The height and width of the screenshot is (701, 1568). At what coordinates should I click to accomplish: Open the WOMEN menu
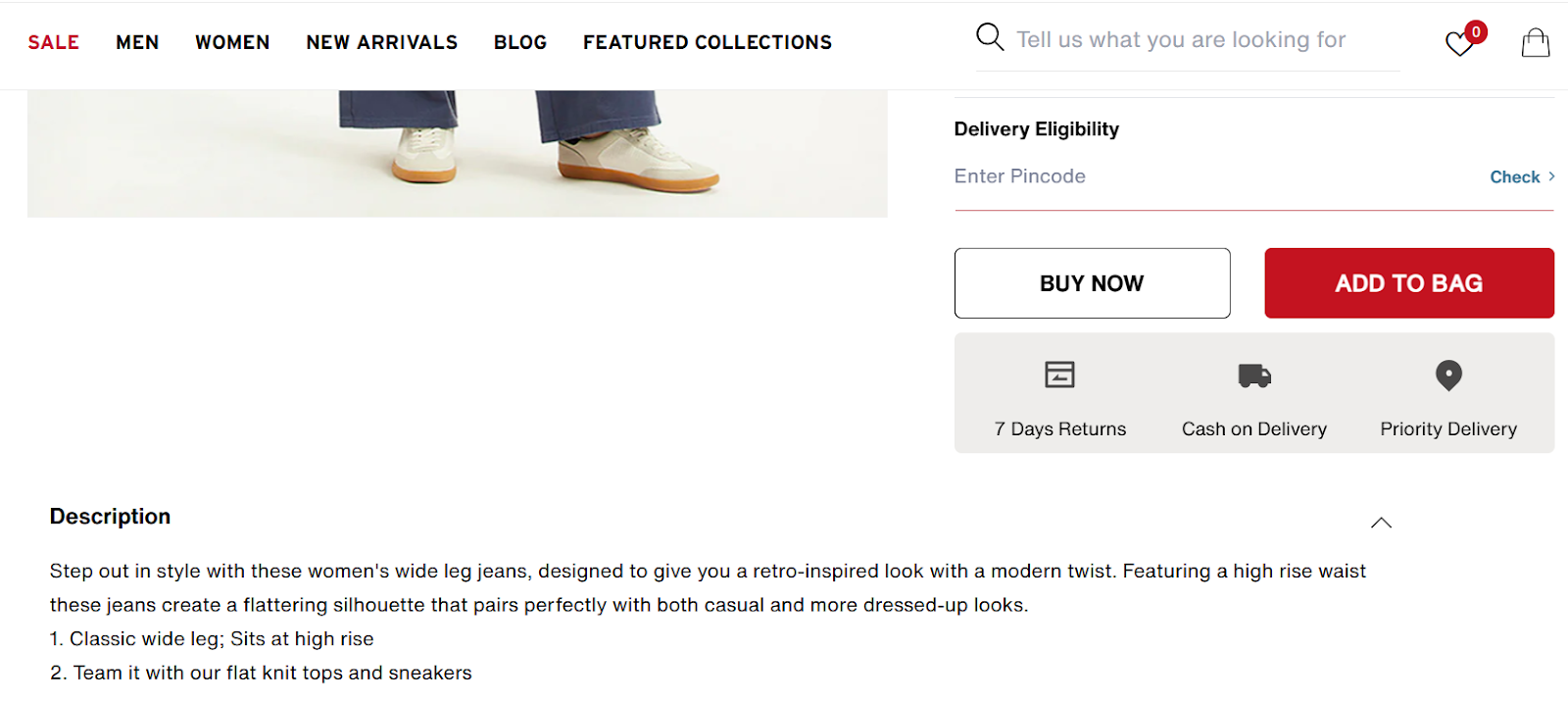(231, 42)
